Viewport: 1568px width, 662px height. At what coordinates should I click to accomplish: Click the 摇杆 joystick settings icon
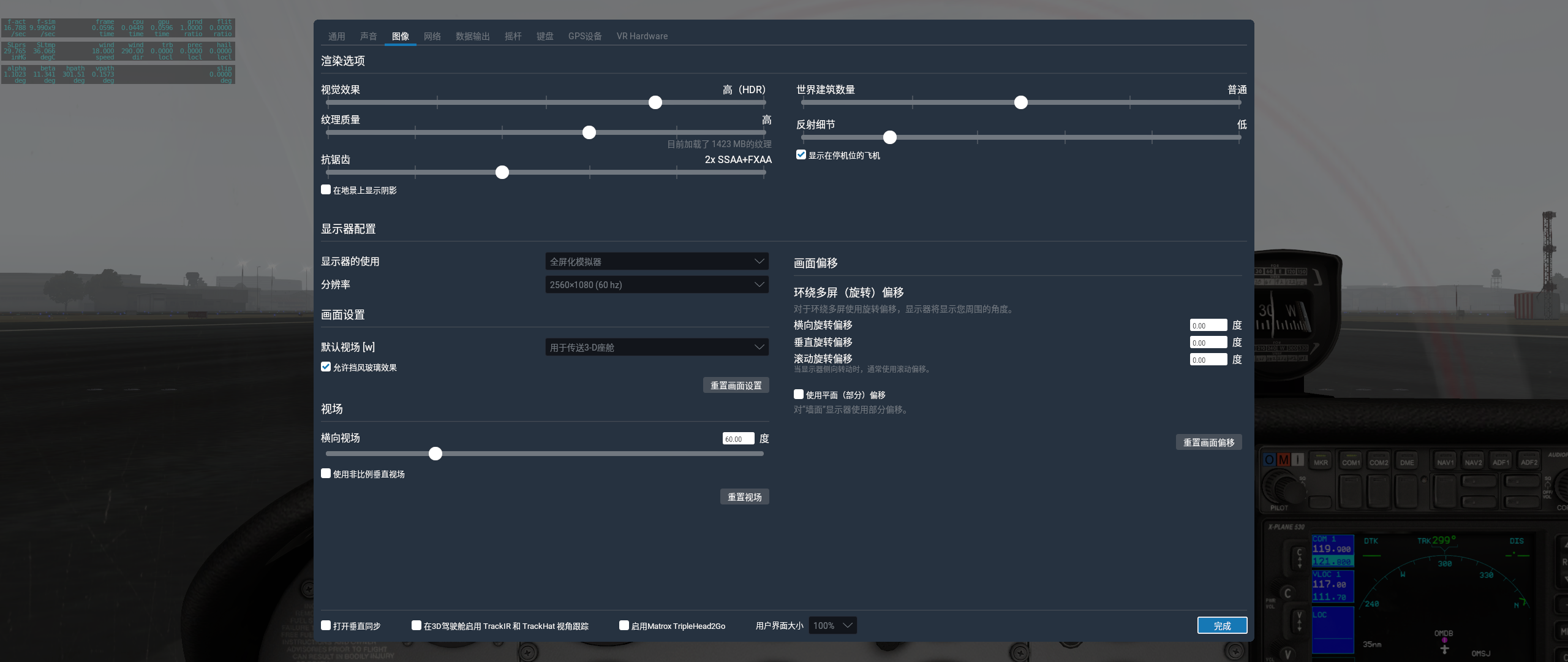point(514,36)
